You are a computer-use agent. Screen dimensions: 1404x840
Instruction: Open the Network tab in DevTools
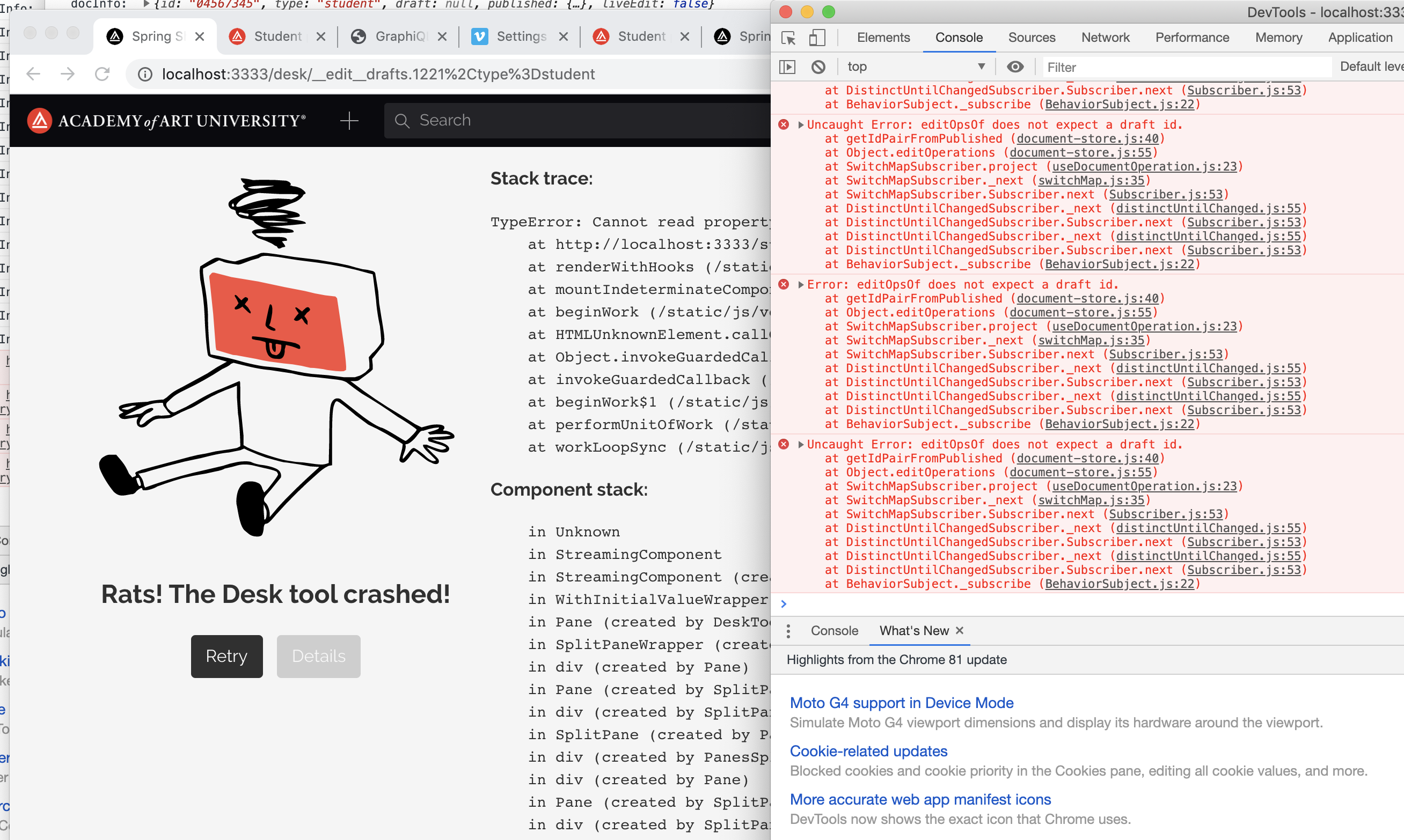pos(1105,38)
